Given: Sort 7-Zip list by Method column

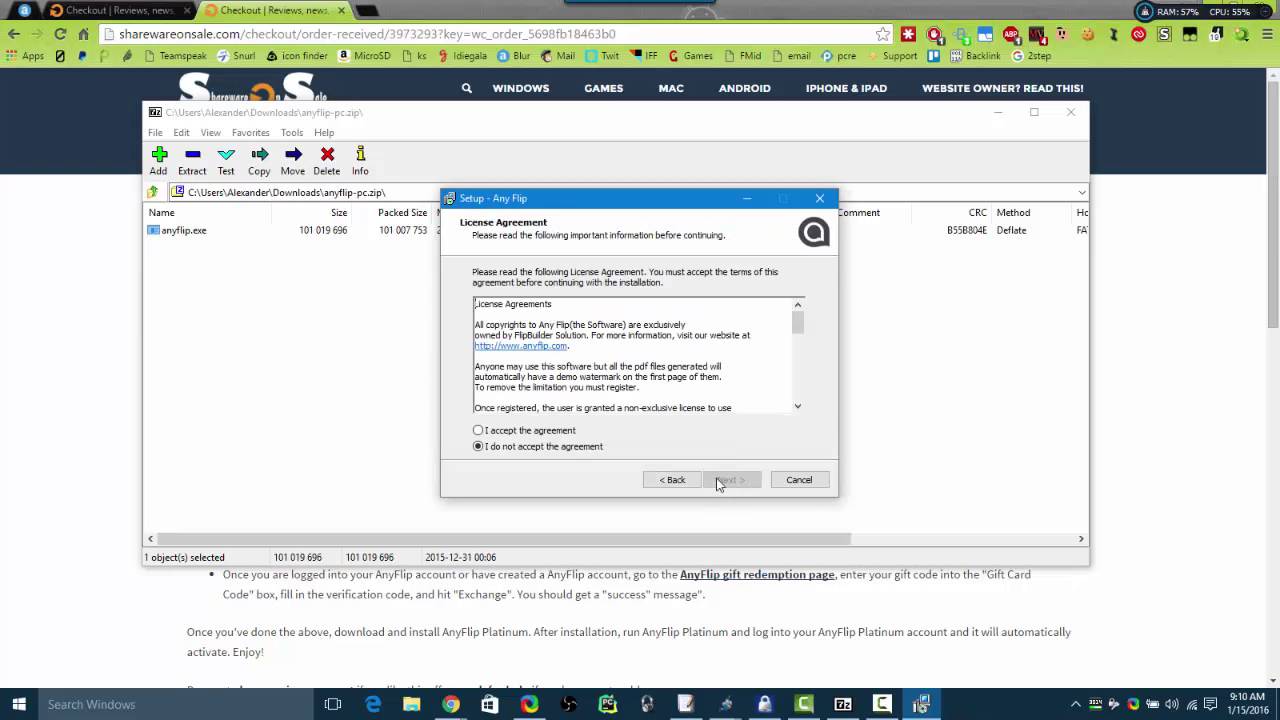Looking at the screenshot, I should (x=1013, y=213).
